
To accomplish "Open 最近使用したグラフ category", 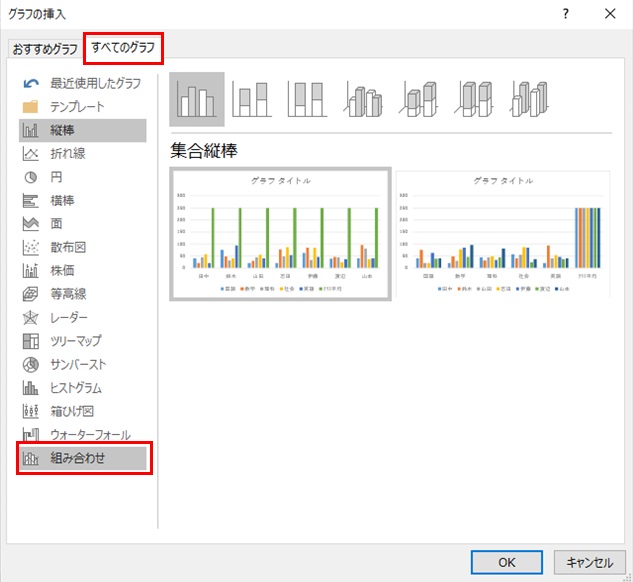I will (x=82, y=84).
